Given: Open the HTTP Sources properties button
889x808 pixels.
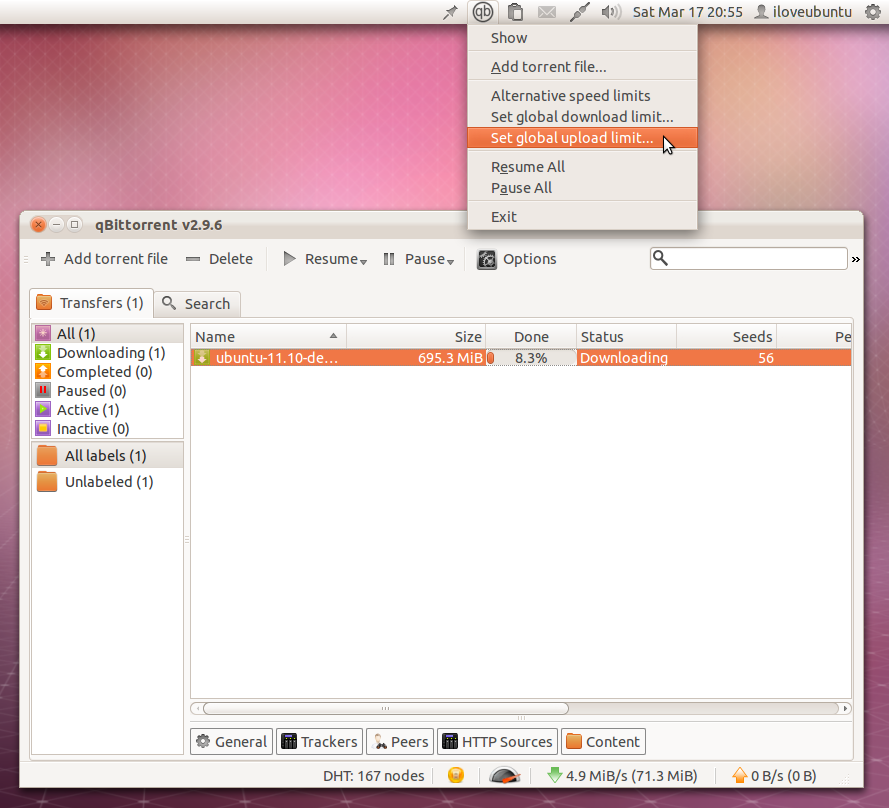Looking at the screenshot, I should (497, 742).
